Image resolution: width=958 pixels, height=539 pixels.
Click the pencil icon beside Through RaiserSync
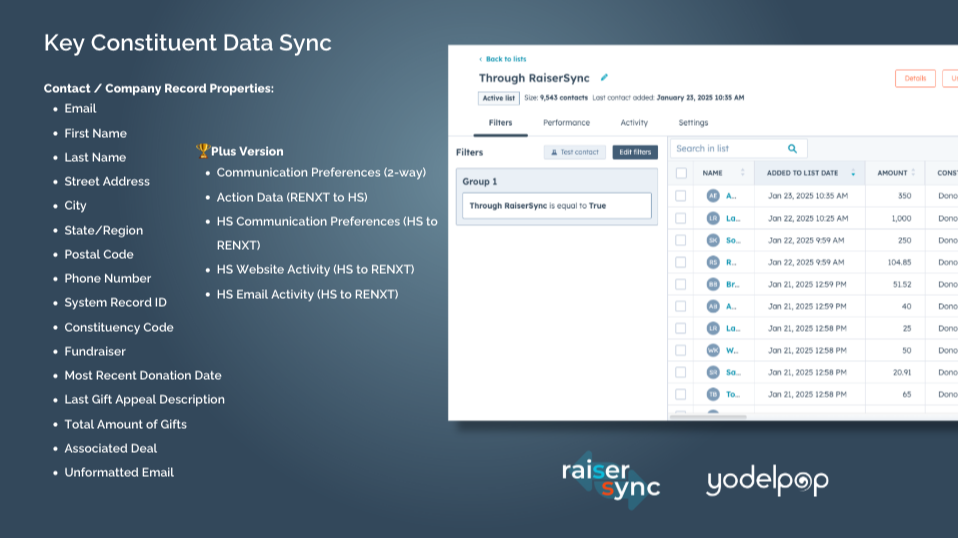[604, 78]
